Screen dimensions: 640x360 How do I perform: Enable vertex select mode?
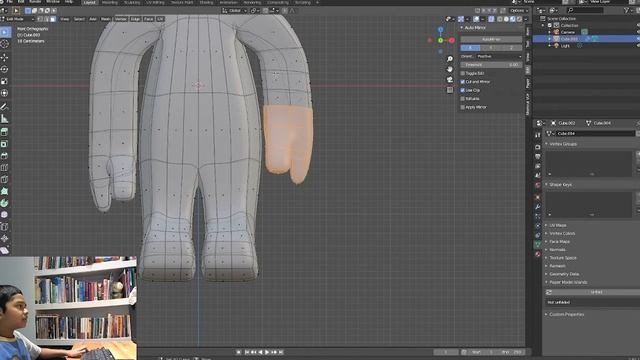pos(40,19)
